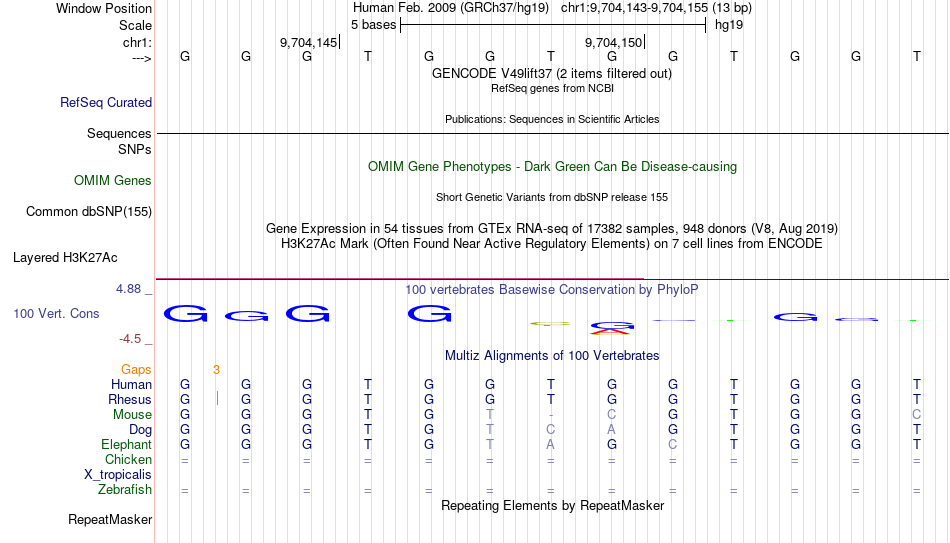Click the -4.5 PhyloP lower scale value
This screenshot has height=543, width=950.
click(130, 339)
